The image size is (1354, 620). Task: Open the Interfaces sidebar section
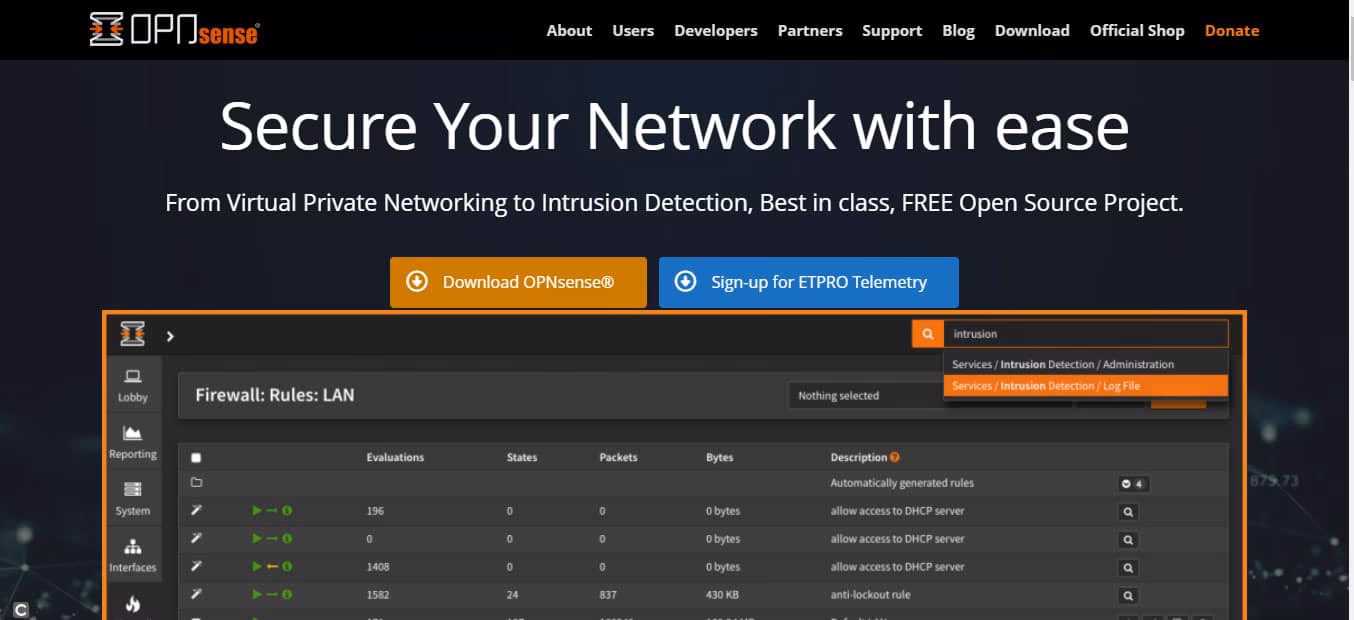tap(132, 556)
